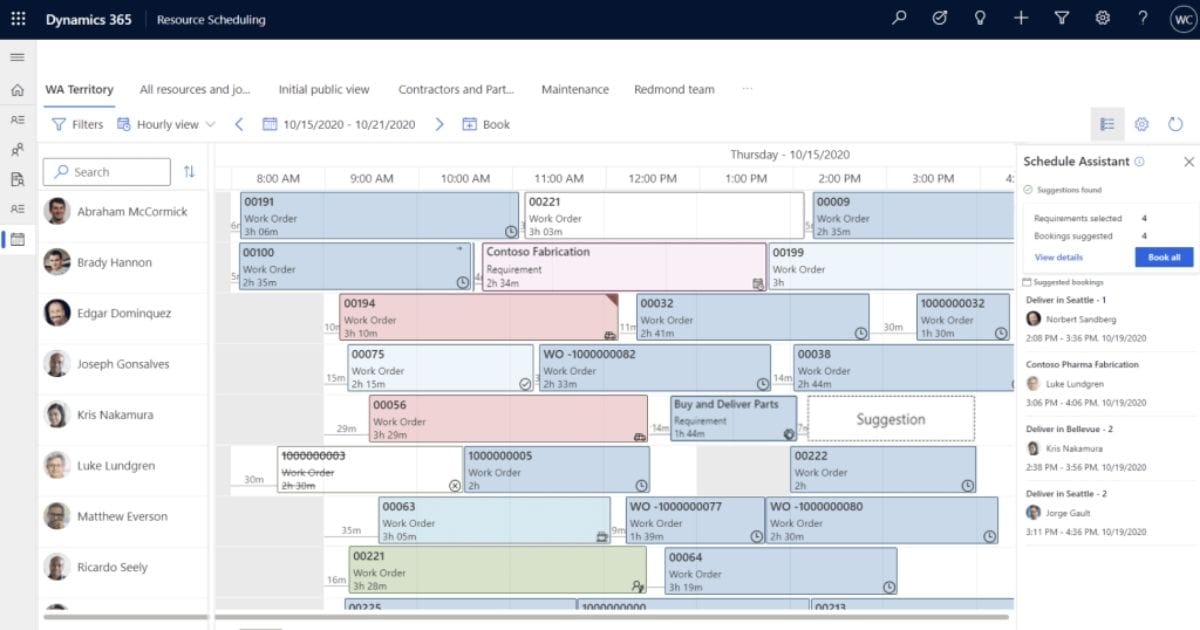Switch to the WA Territory tab
The width and height of the screenshot is (1200, 630).
point(79,89)
